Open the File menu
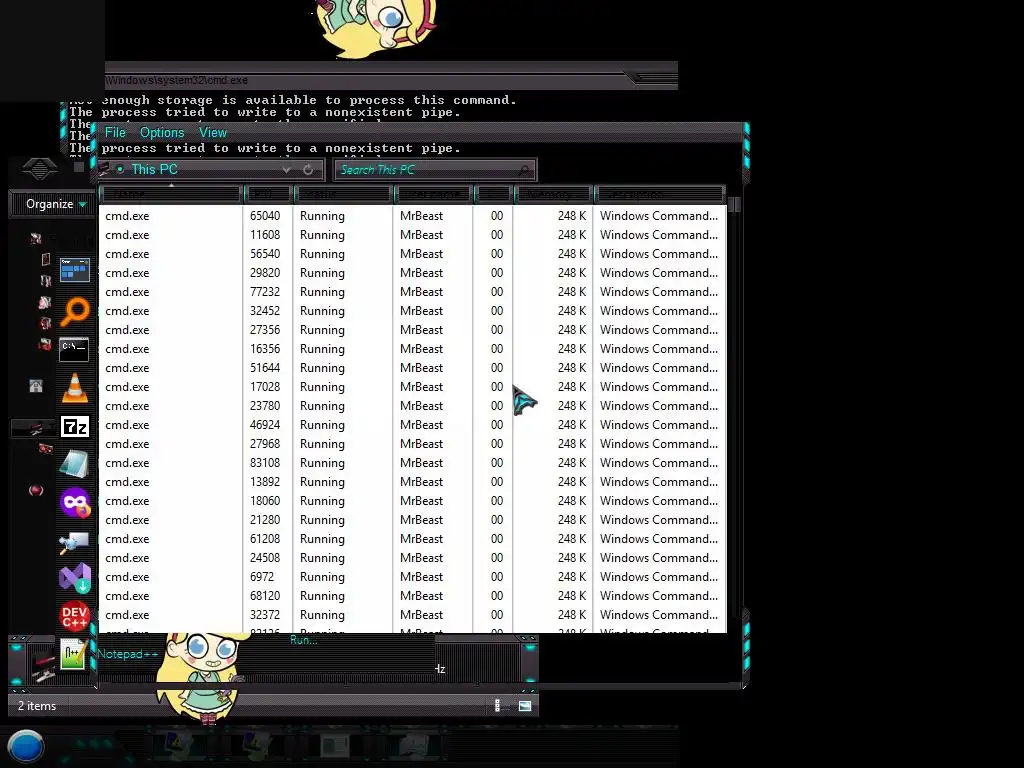 (115, 133)
